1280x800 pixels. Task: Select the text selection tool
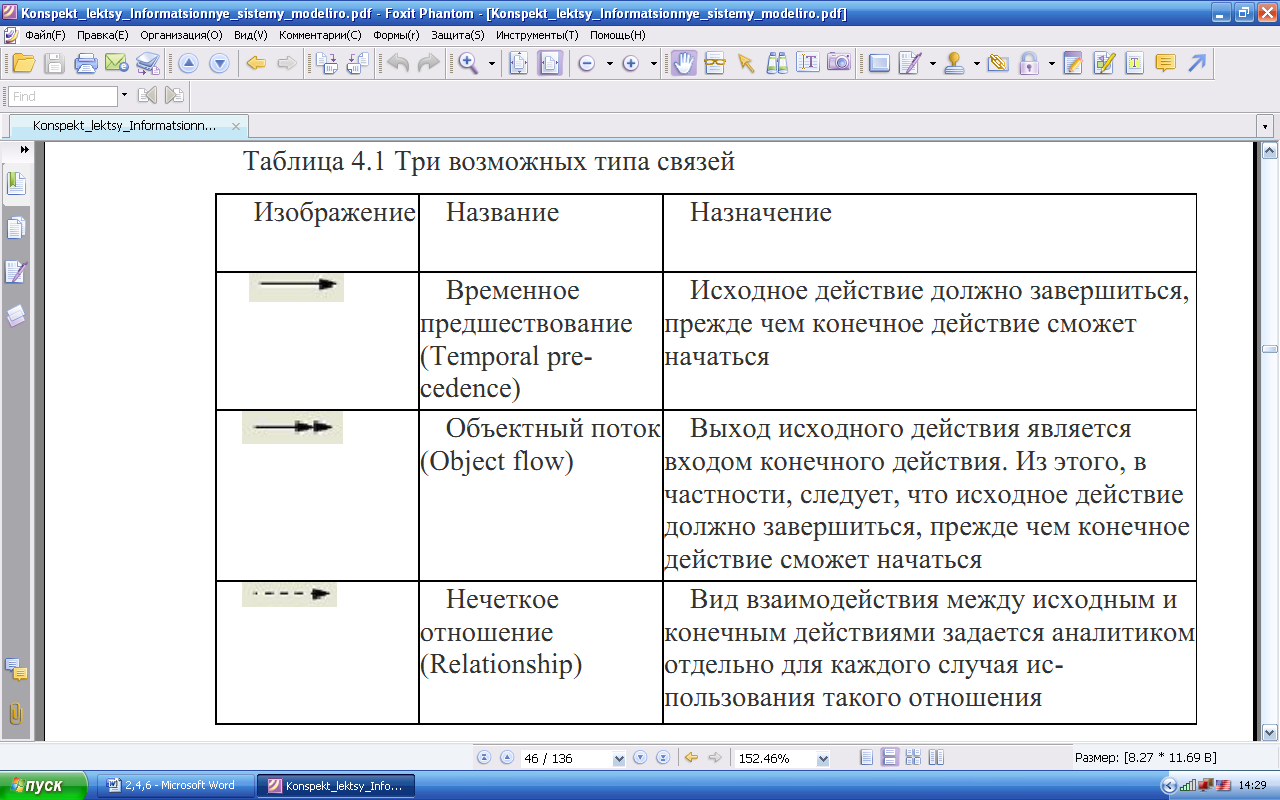point(808,63)
